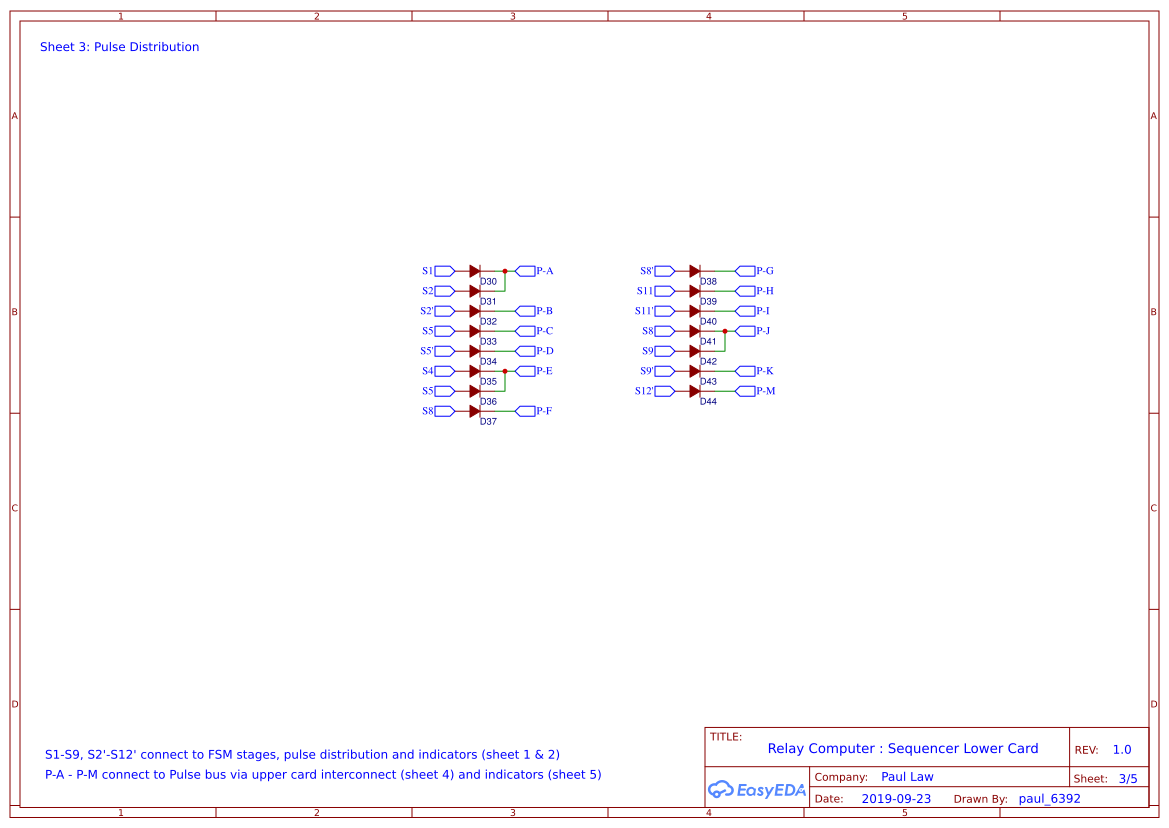This screenshot has height=828, width=1169.
Task: Click the note about S1-S9 FSM connections
Action: pos(302,754)
